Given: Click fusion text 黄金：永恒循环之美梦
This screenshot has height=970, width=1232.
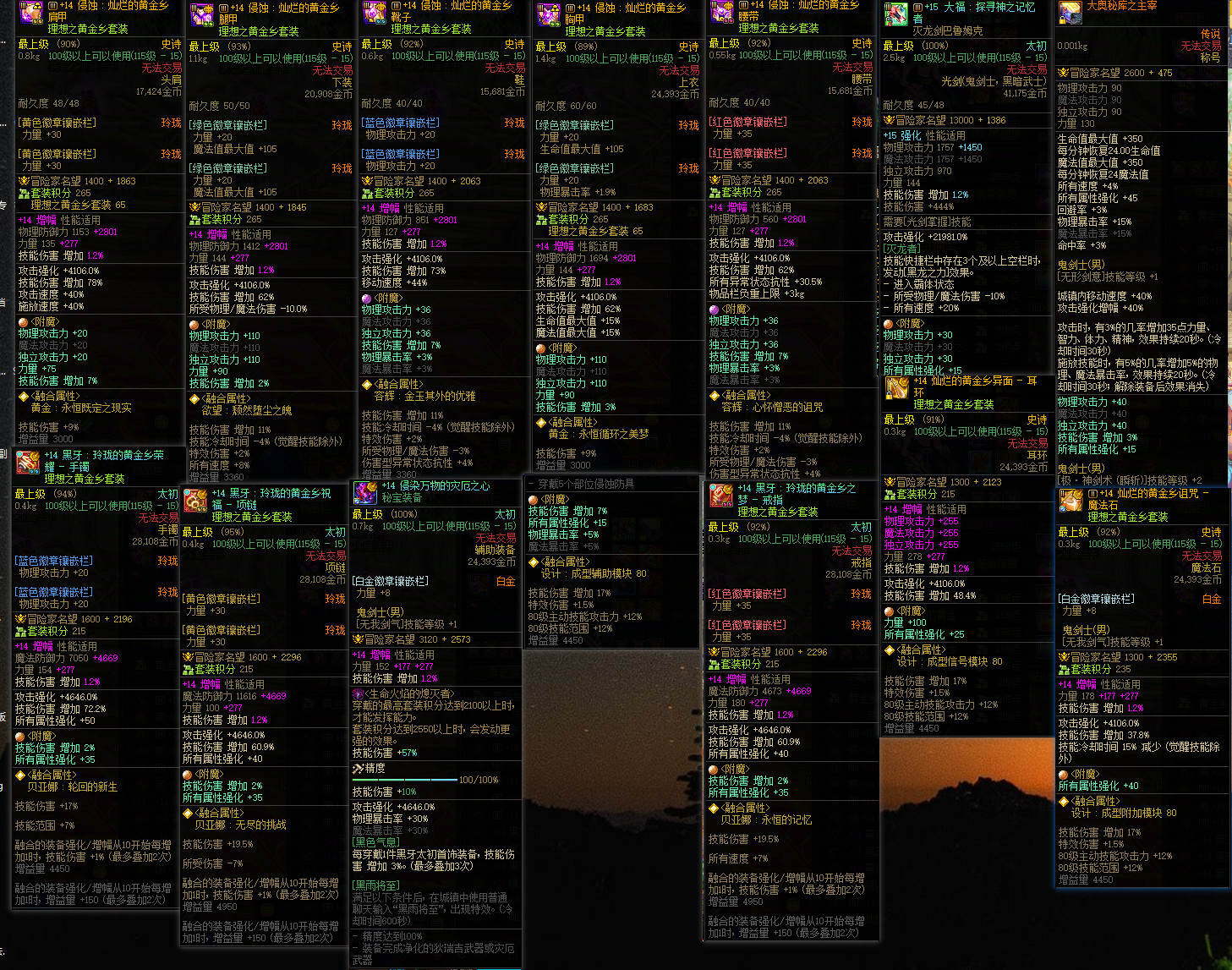Looking at the screenshot, I should [x=599, y=434].
